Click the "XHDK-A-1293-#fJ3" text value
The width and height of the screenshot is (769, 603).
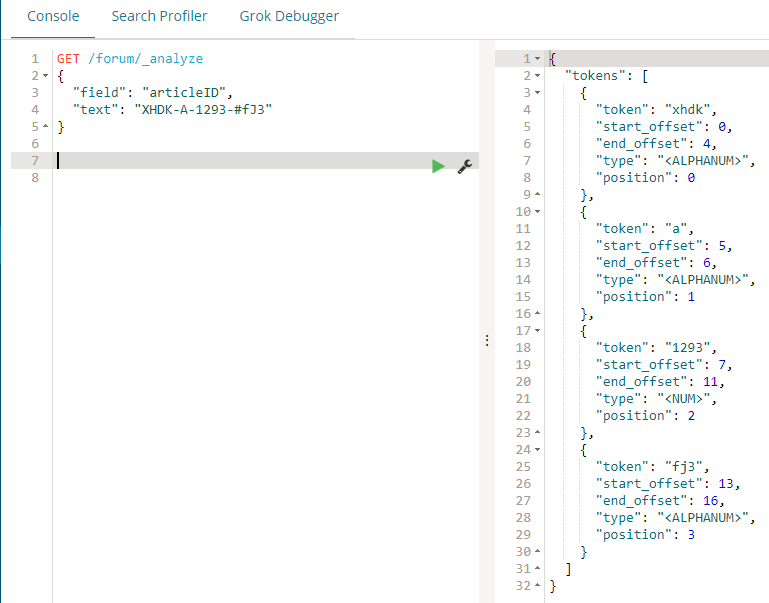(203, 110)
